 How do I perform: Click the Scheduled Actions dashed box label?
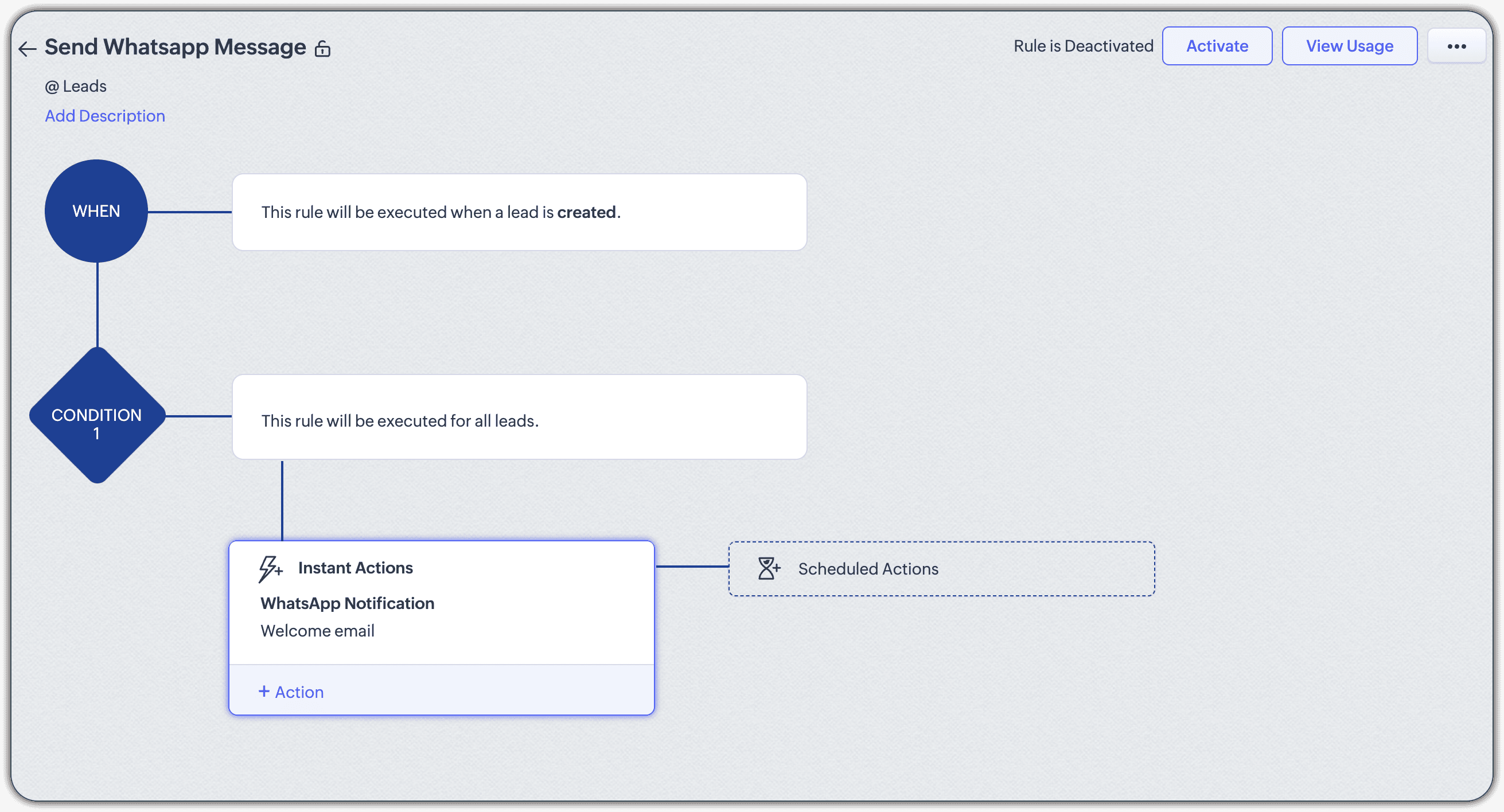pos(868,569)
